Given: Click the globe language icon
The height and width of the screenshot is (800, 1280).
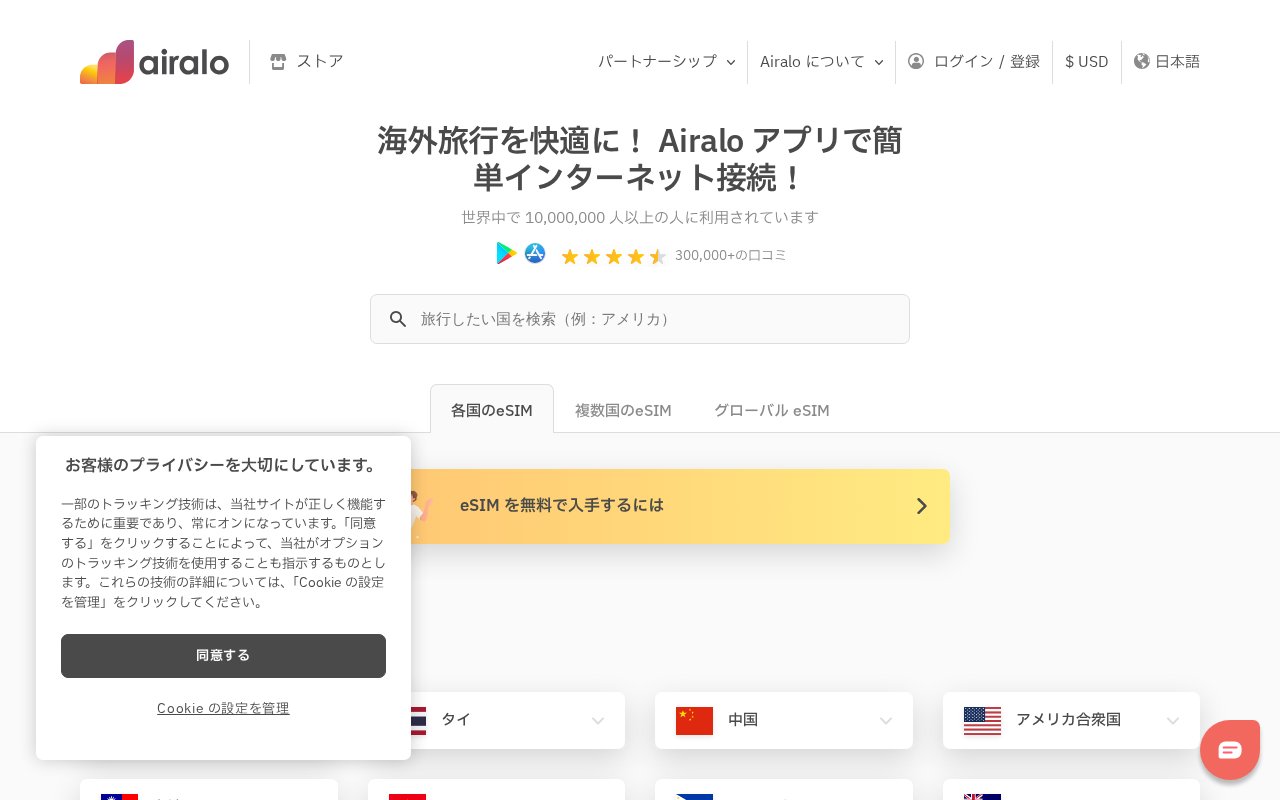Looking at the screenshot, I should (1142, 61).
